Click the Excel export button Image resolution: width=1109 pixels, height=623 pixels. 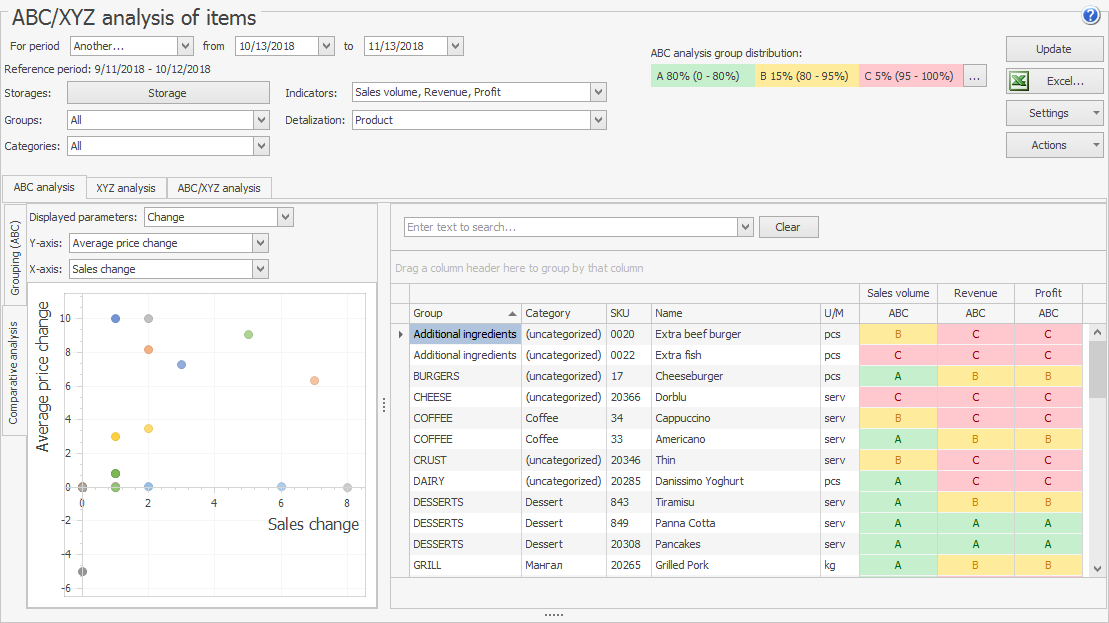pyautogui.click(x=1054, y=81)
